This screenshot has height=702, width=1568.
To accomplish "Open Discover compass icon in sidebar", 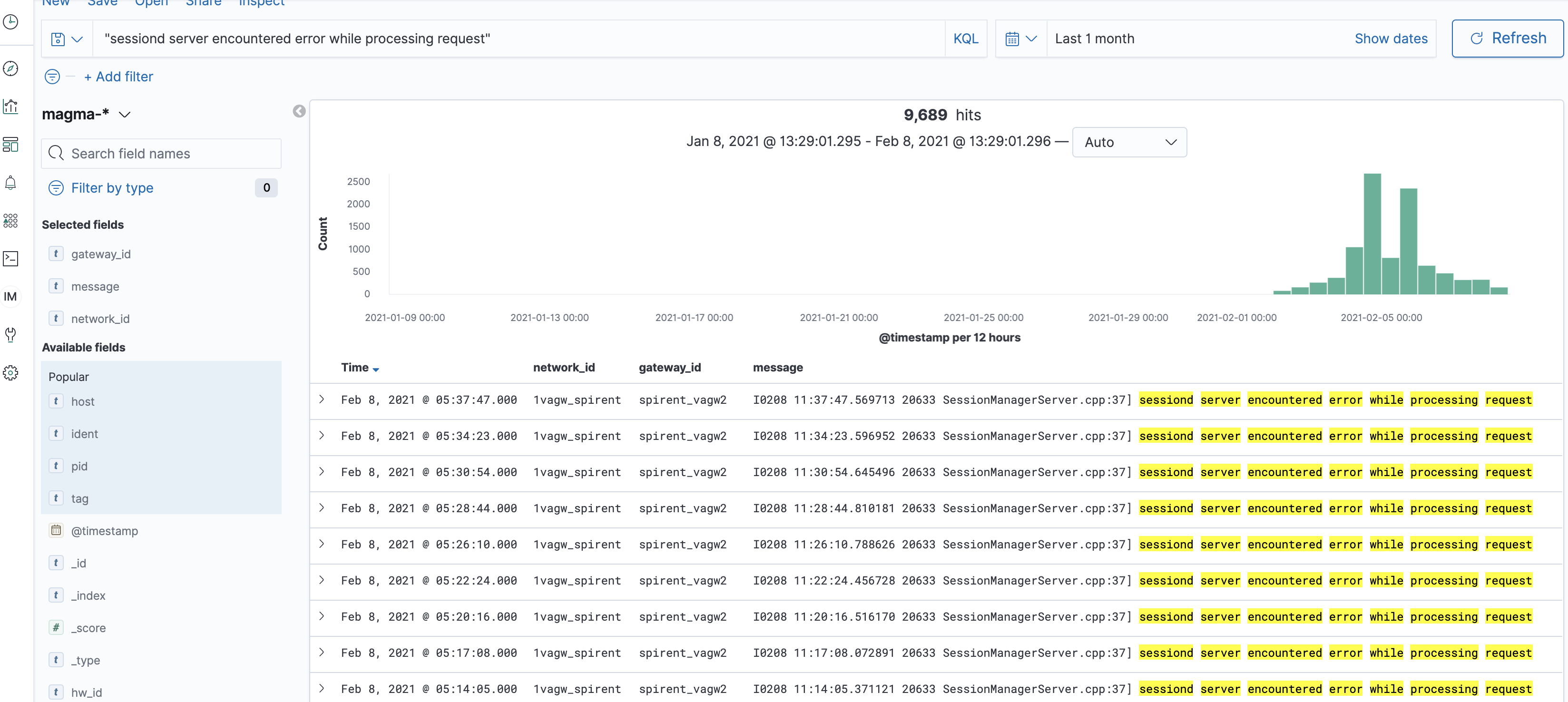I will pyautogui.click(x=10, y=69).
